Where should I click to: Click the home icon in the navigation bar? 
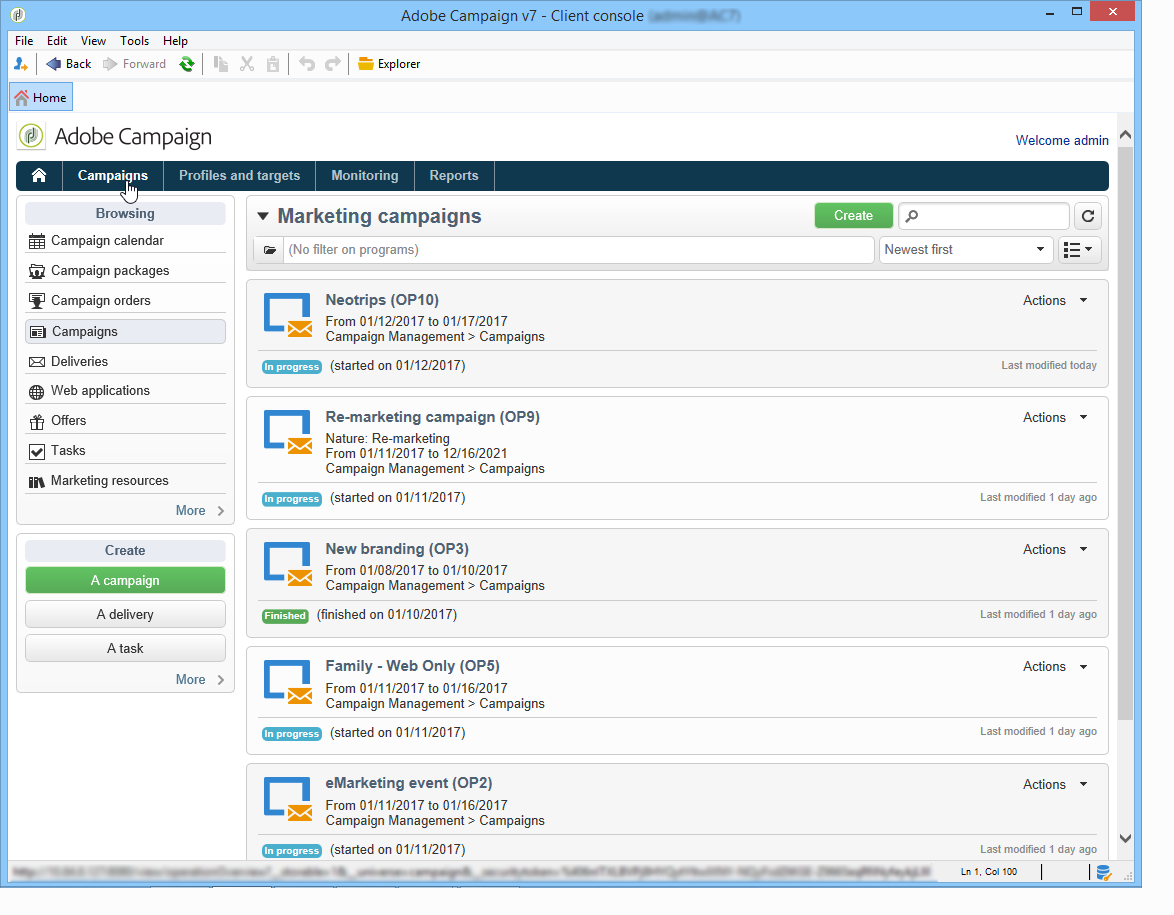pyautogui.click(x=39, y=175)
